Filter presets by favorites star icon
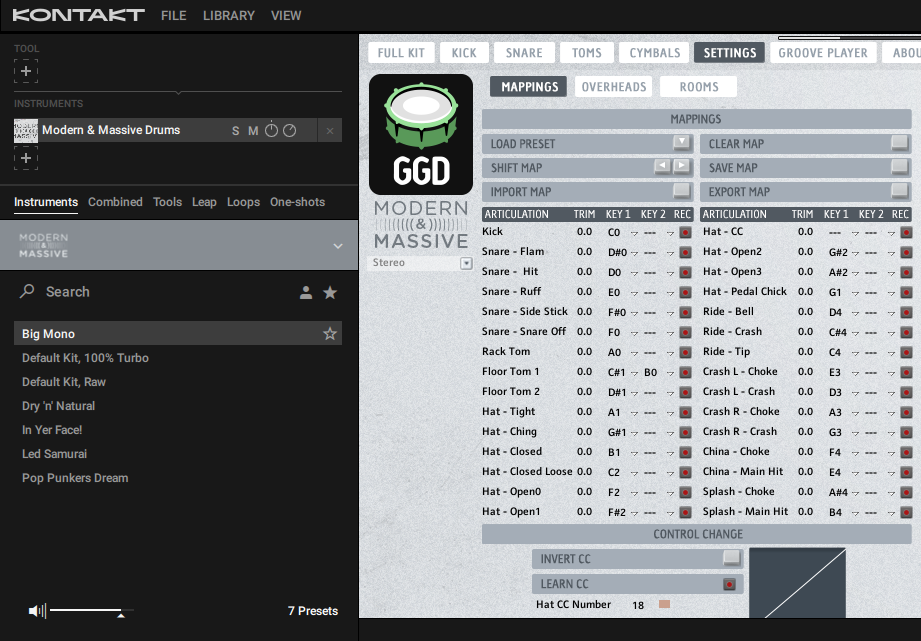Image resolution: width=921 pixels, height=641 pixels. [x=330, y=293]
